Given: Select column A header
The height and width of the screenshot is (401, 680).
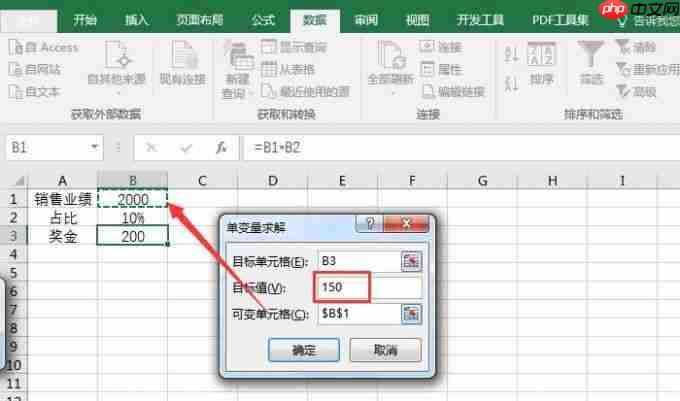Looking at the screenshot, I should click(x=62, y=180).
